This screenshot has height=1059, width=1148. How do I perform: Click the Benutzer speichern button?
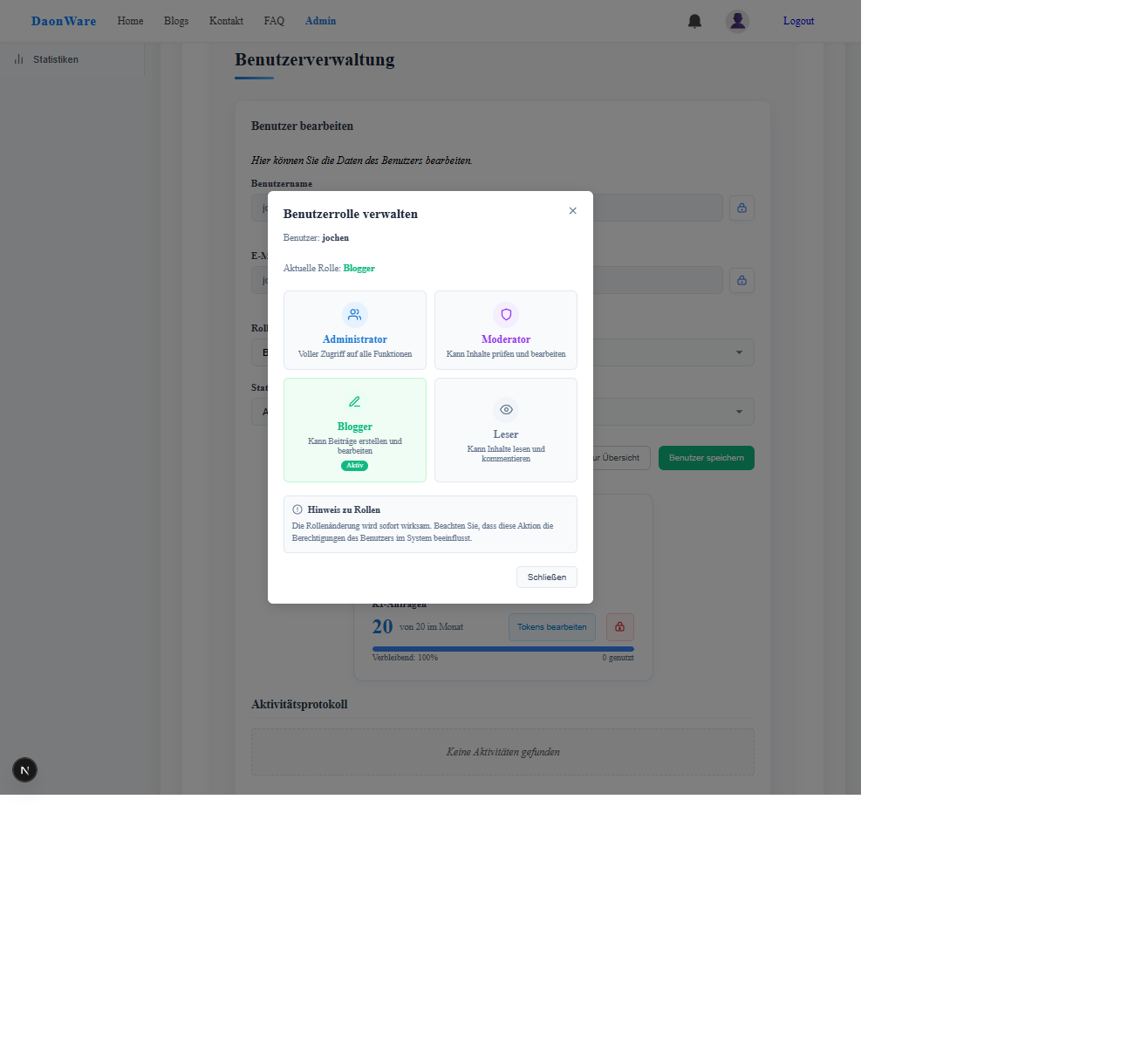[x=707, y=458]
